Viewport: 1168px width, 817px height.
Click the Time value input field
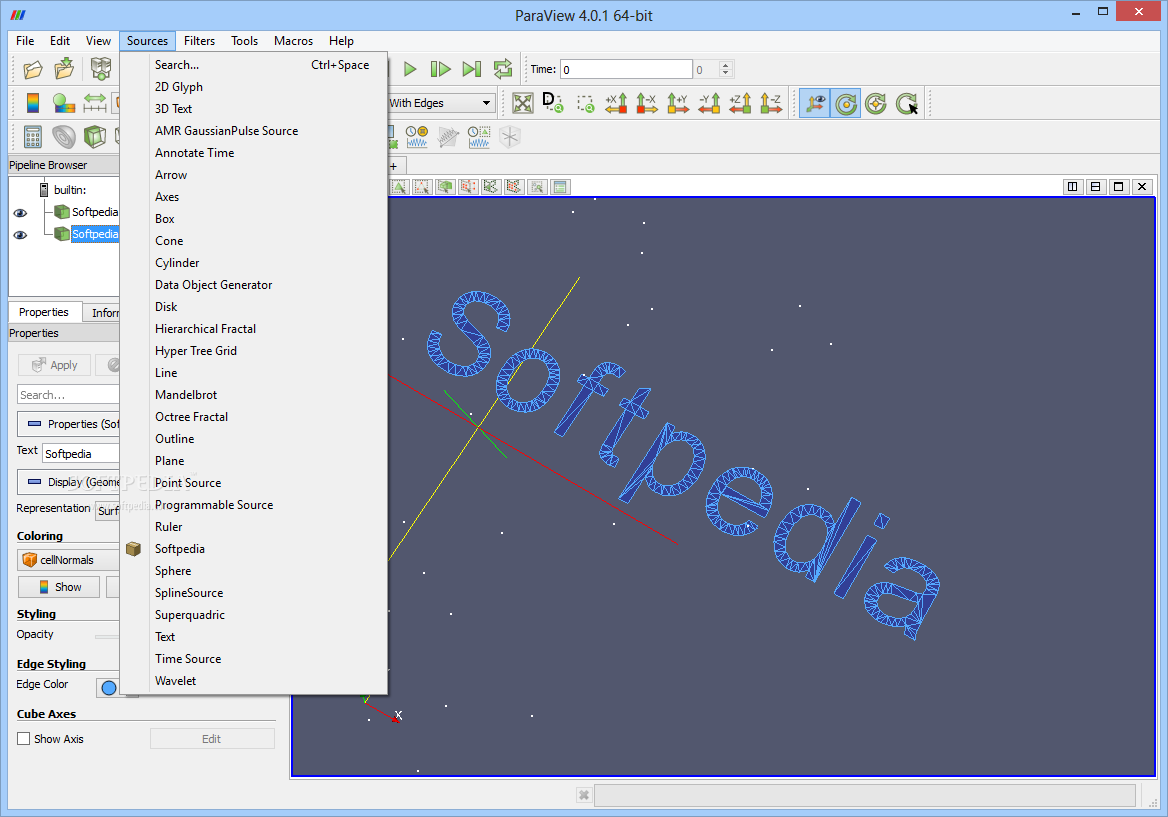[x=626, y=69]
